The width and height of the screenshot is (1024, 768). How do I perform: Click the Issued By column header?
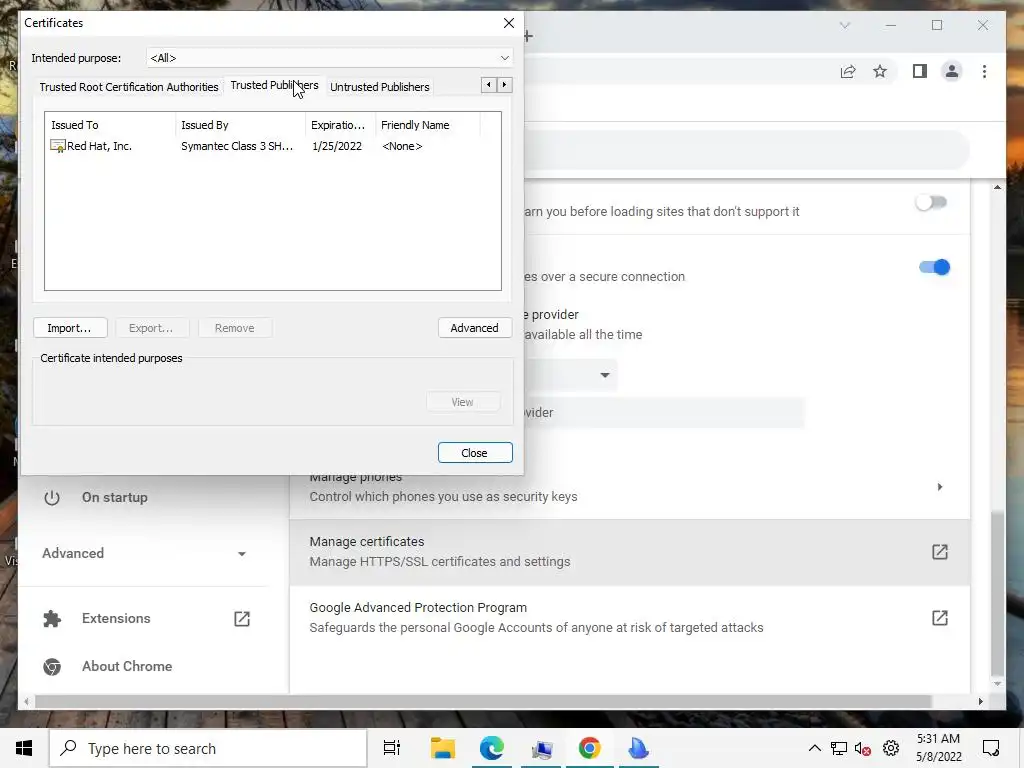click(x=240, y=125)
